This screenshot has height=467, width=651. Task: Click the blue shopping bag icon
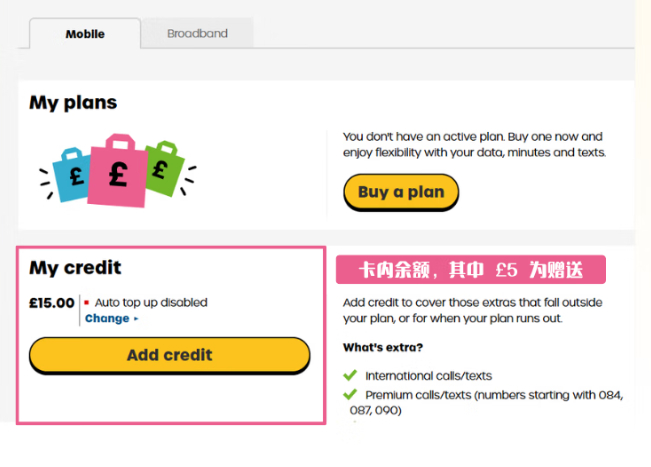tap(72, 172)
